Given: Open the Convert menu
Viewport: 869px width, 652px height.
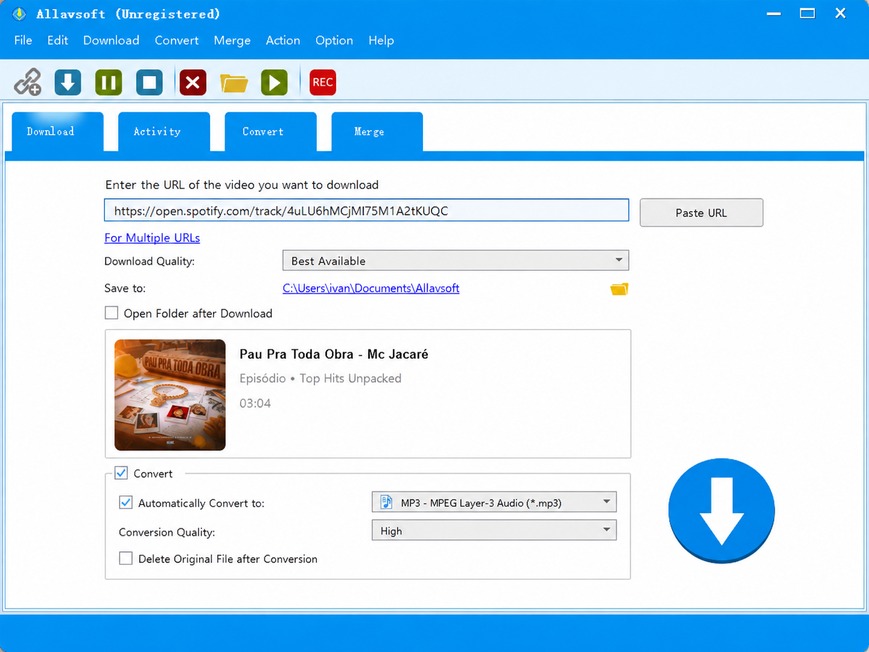Looking at the screenshot, I should point(176,40).
